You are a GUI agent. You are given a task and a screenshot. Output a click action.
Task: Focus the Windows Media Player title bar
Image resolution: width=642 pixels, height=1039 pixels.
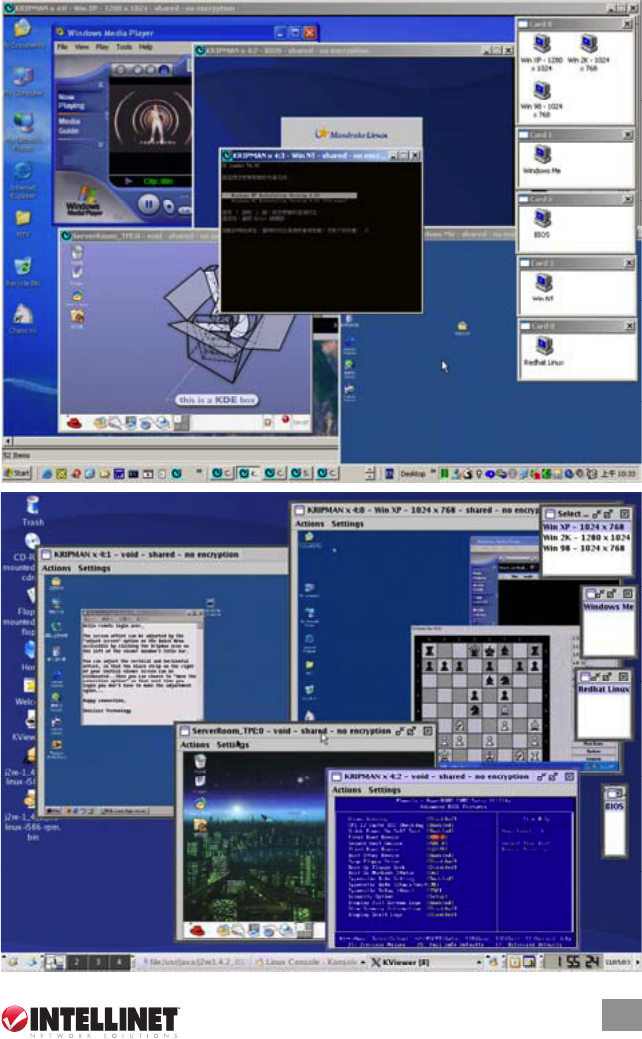point(186,32)
